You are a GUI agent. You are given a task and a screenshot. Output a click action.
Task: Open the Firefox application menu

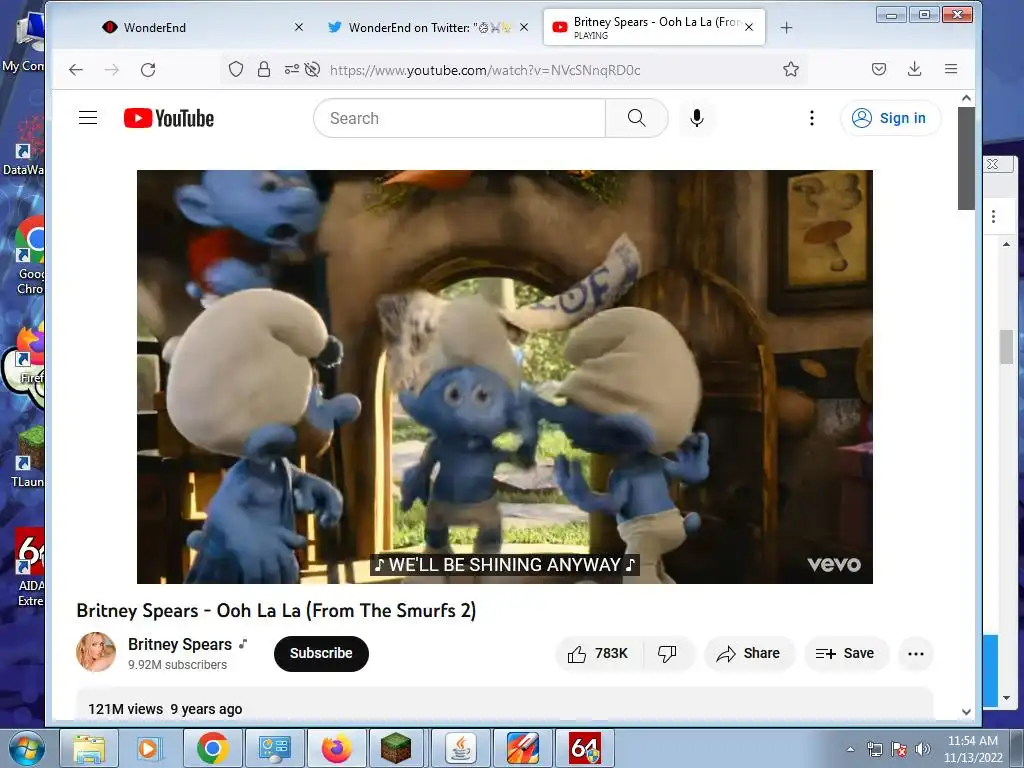point(951,69)
